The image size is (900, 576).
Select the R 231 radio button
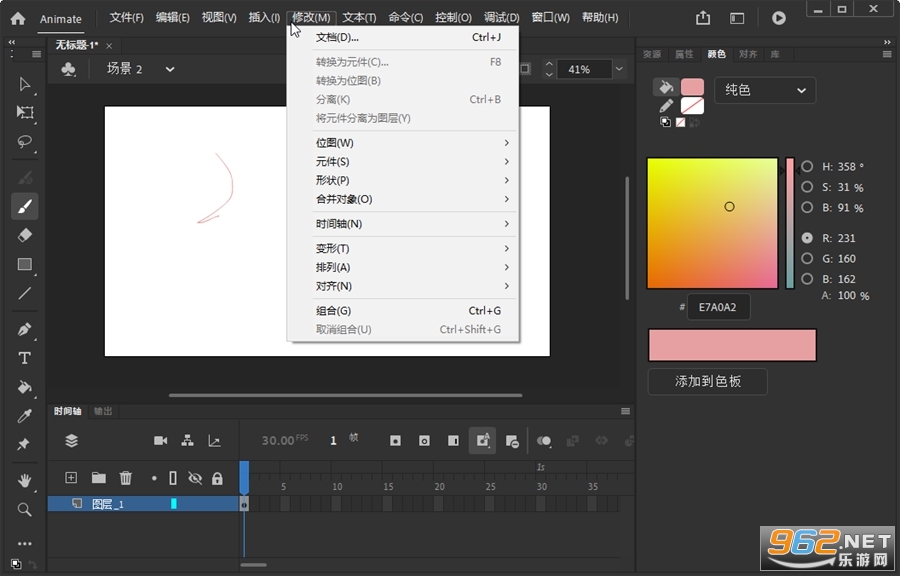click(807, 238)
